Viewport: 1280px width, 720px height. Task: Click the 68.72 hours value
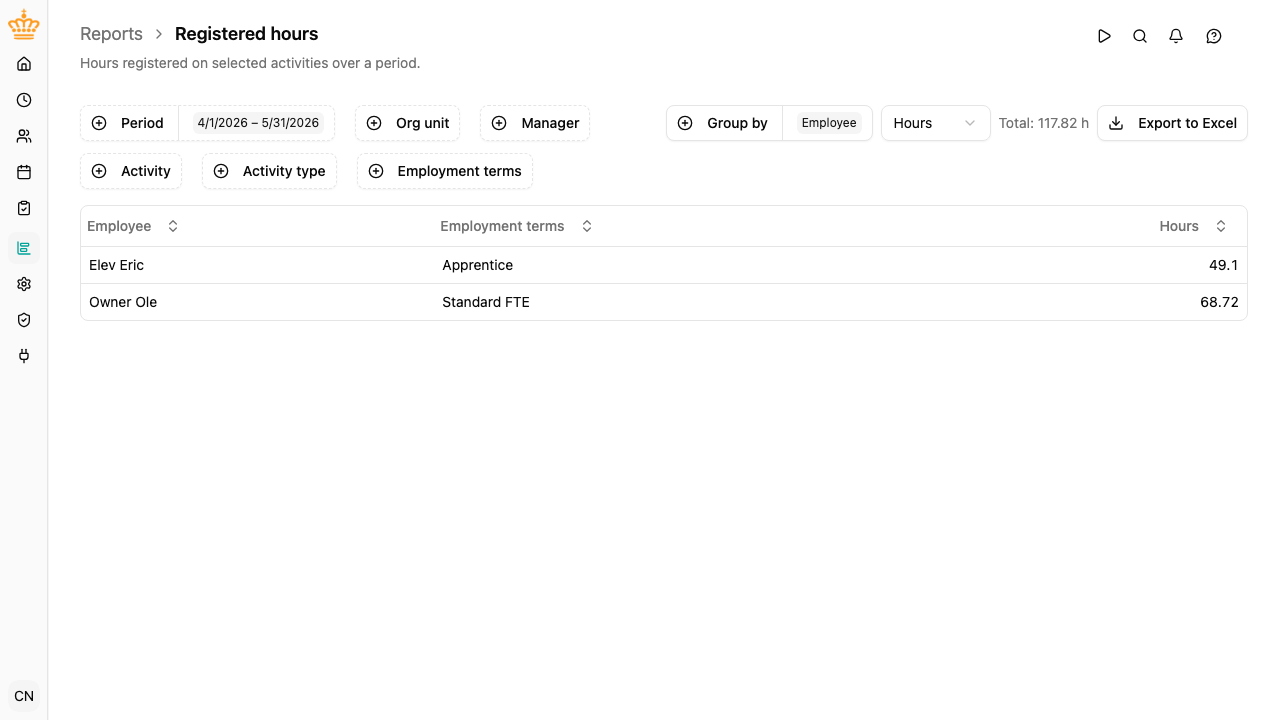[1219, 302]
